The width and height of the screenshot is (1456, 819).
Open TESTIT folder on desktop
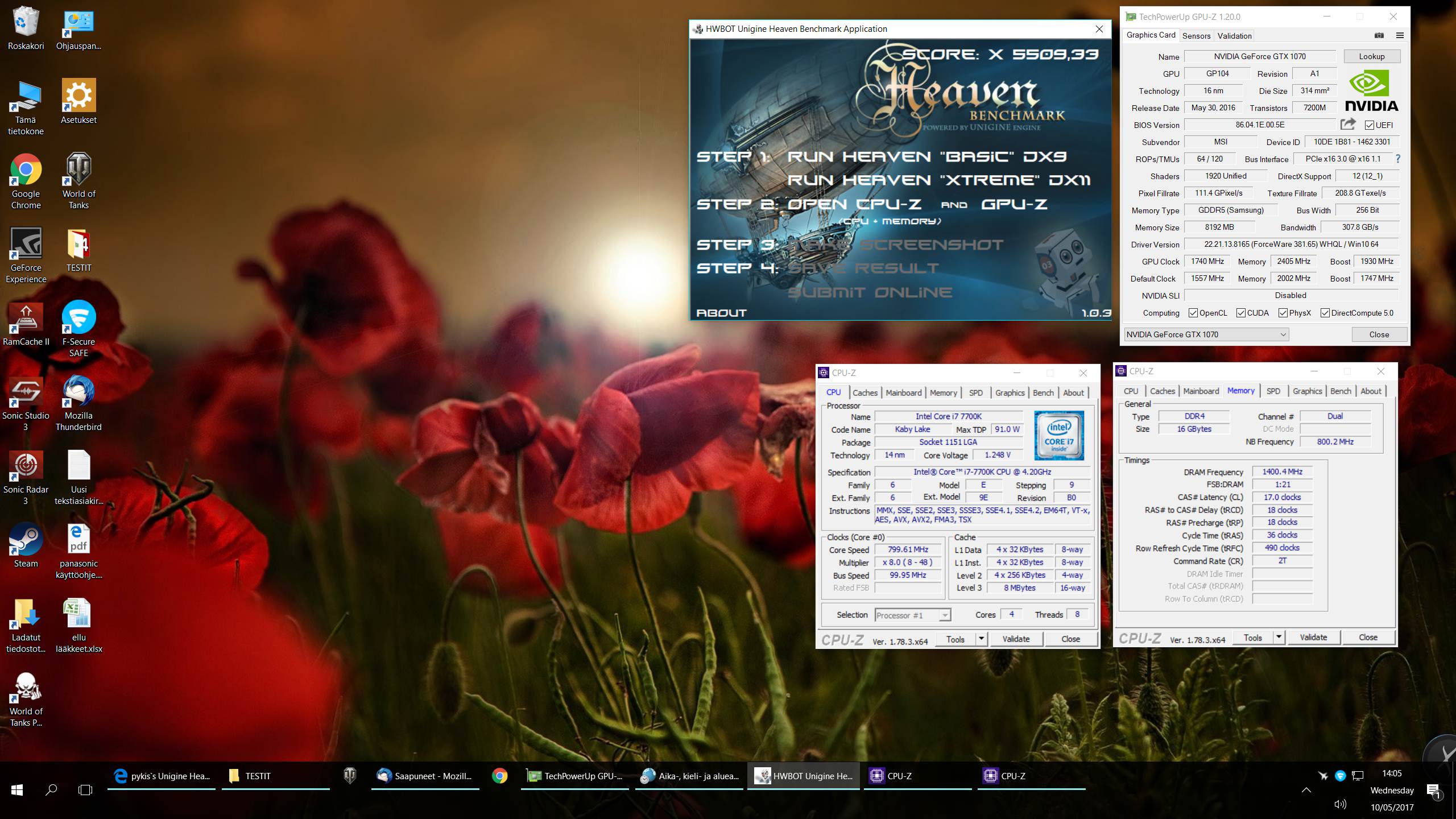coord(78,250)
